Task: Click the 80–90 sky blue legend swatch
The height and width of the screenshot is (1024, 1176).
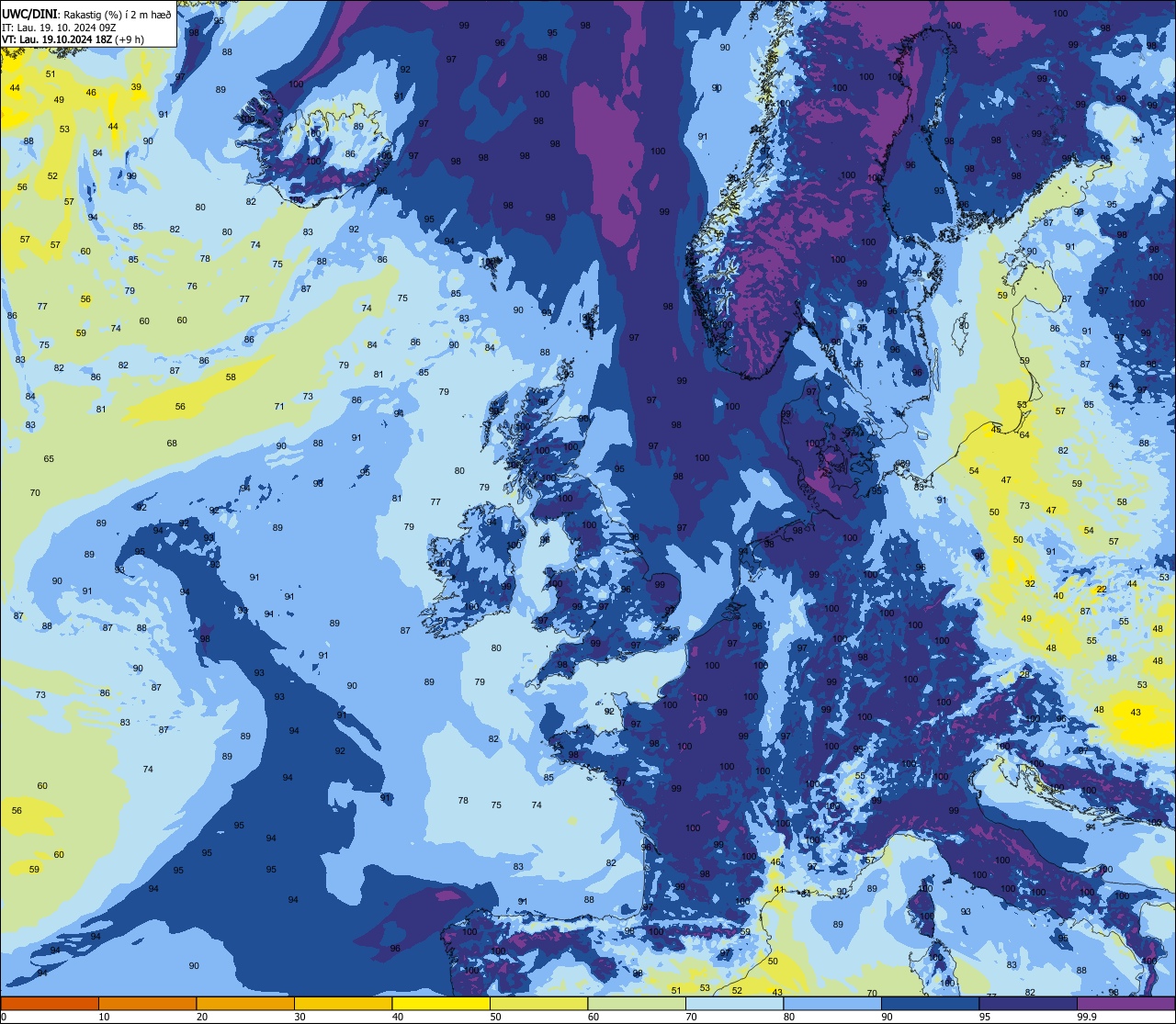Action: pos(832,1003)
